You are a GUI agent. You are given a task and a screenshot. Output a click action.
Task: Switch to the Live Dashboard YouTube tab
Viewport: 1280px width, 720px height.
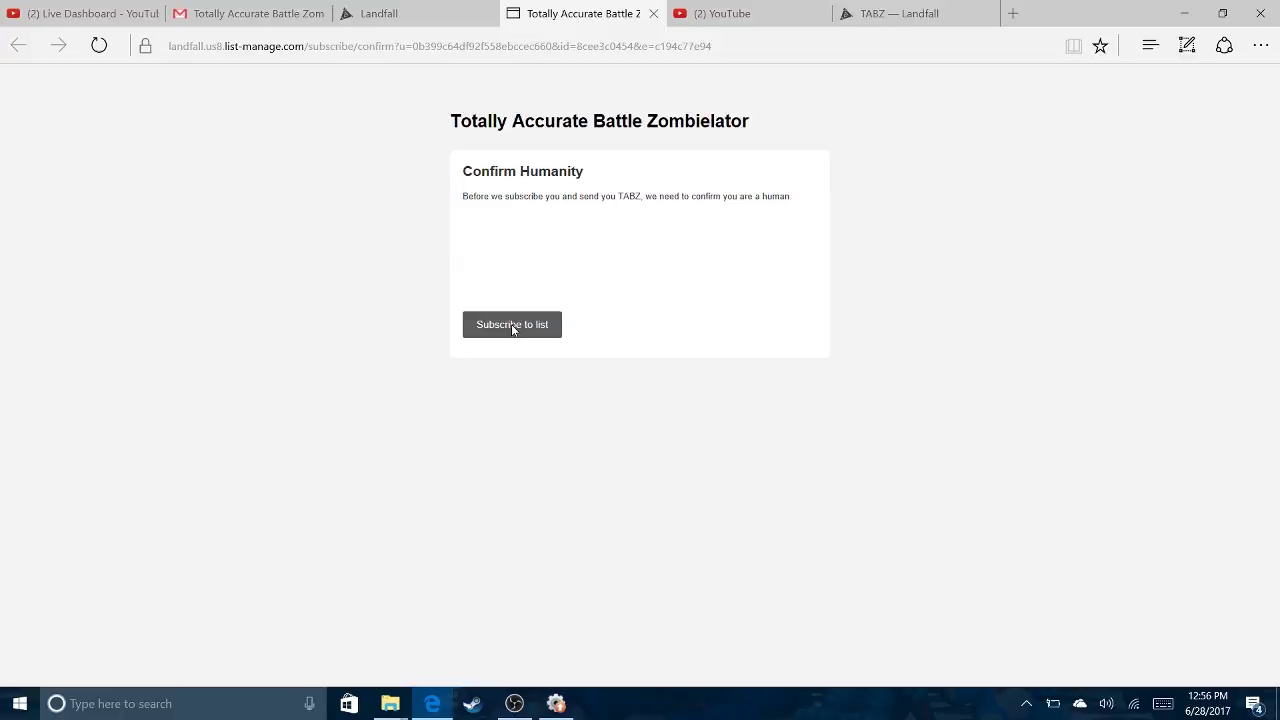[83, 13]
